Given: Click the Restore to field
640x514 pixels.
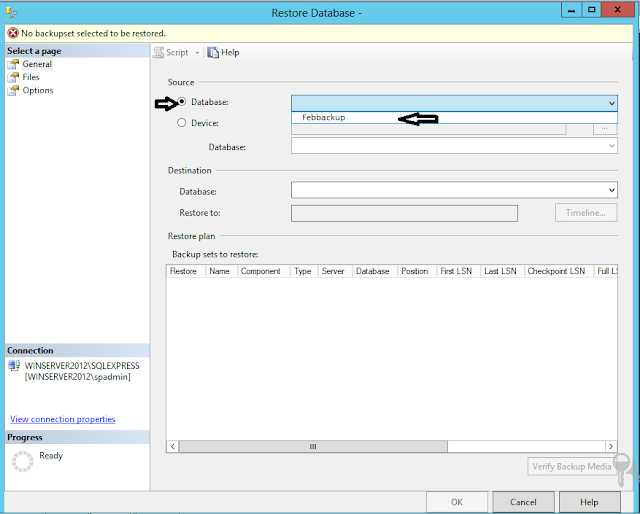Looking at the screenshot, I should pyautogui.click(x=404, y=213).
